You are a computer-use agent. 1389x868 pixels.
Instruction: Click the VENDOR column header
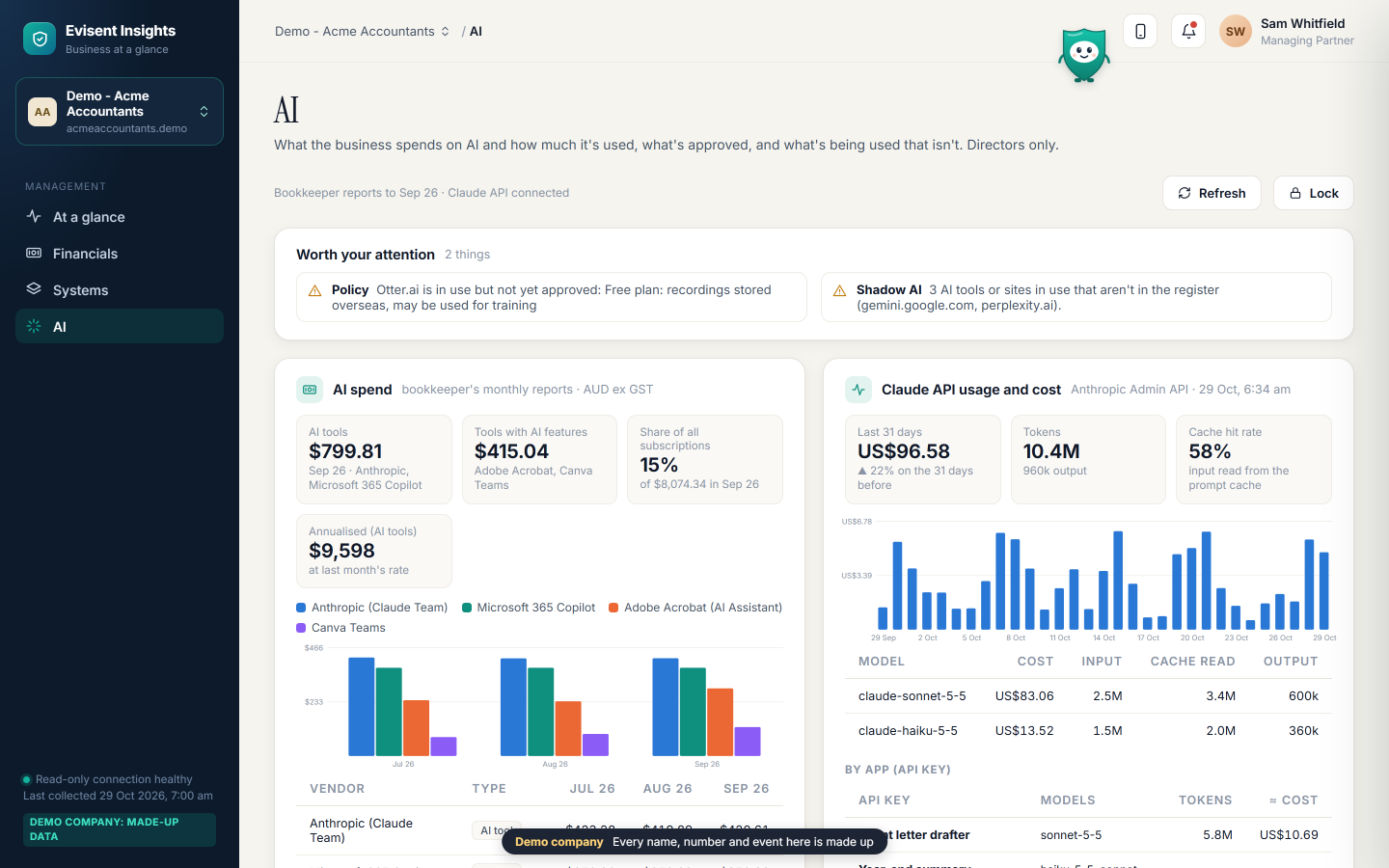[337, 789]
